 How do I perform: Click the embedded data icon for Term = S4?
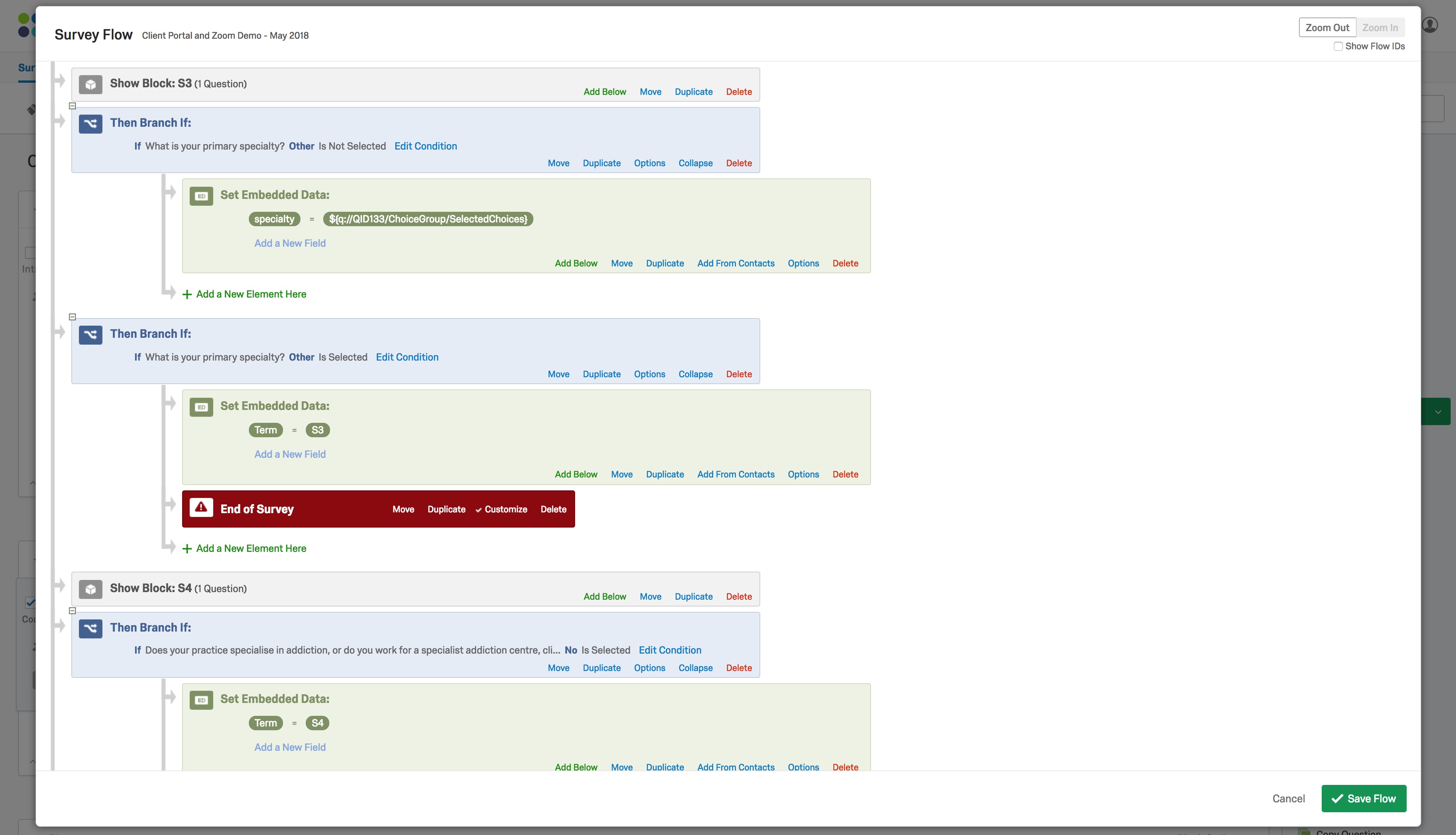201,700
